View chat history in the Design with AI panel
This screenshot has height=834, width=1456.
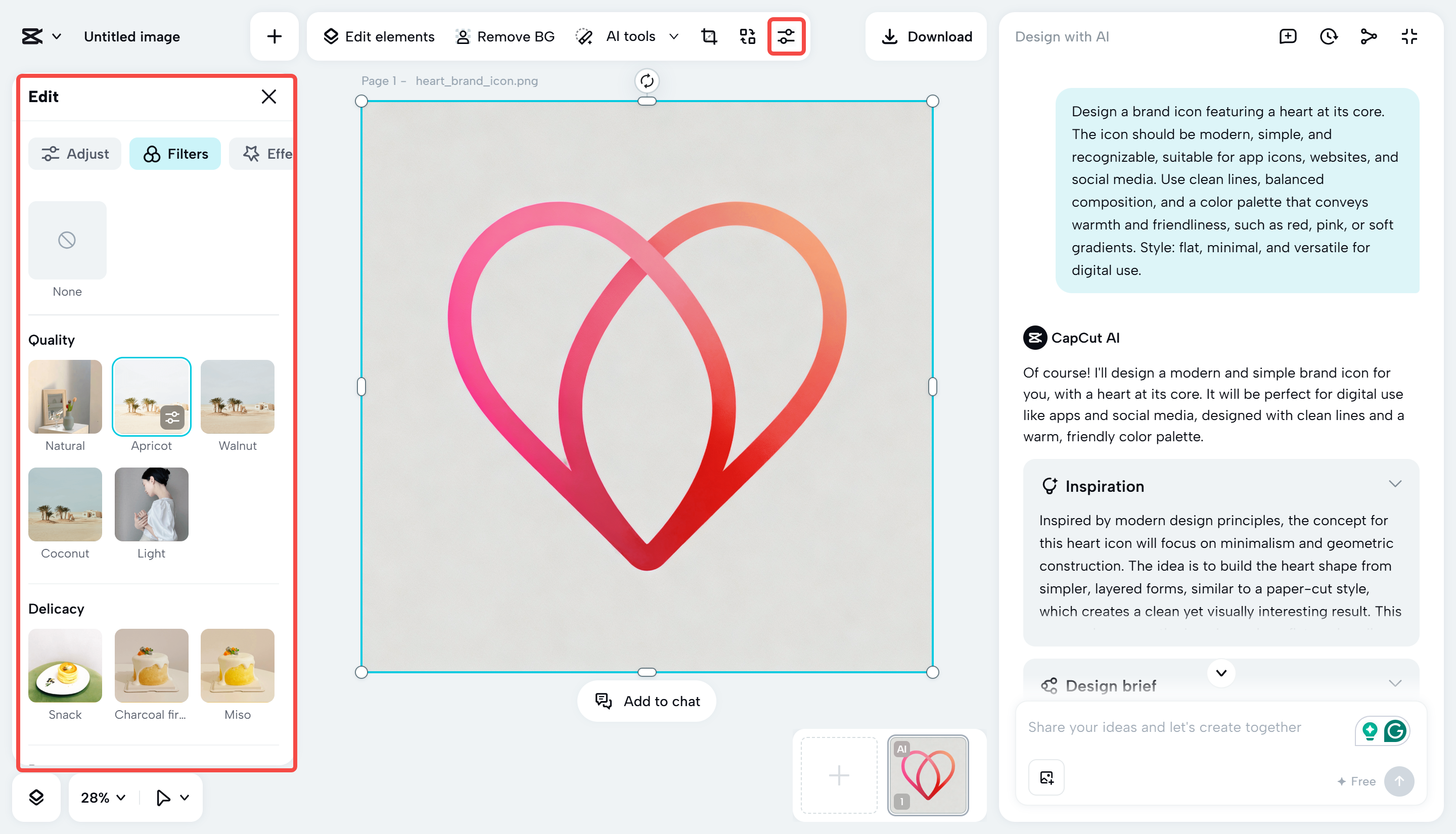coord(1328,36)
